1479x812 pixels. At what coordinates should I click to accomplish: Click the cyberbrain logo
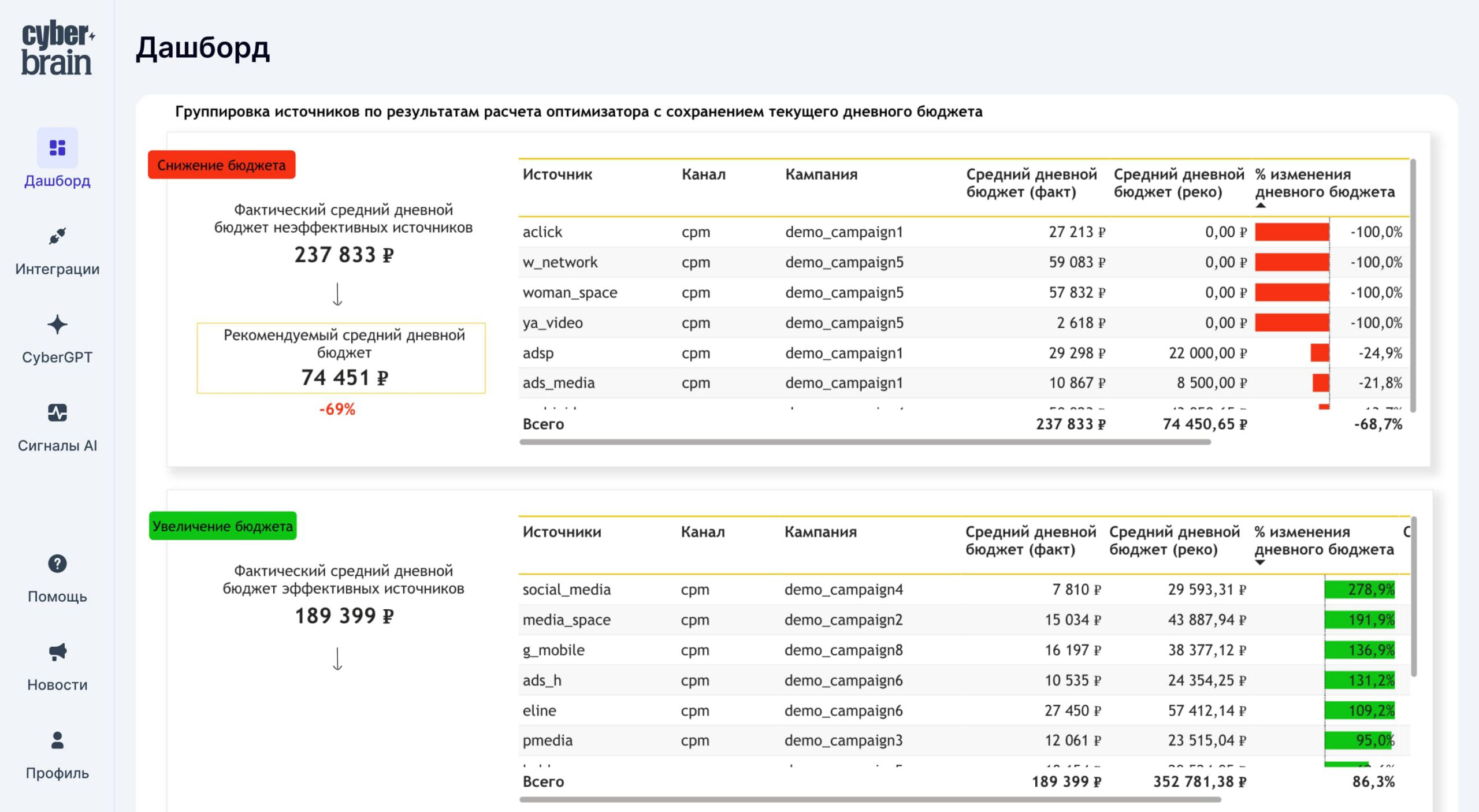coord(57,49)
